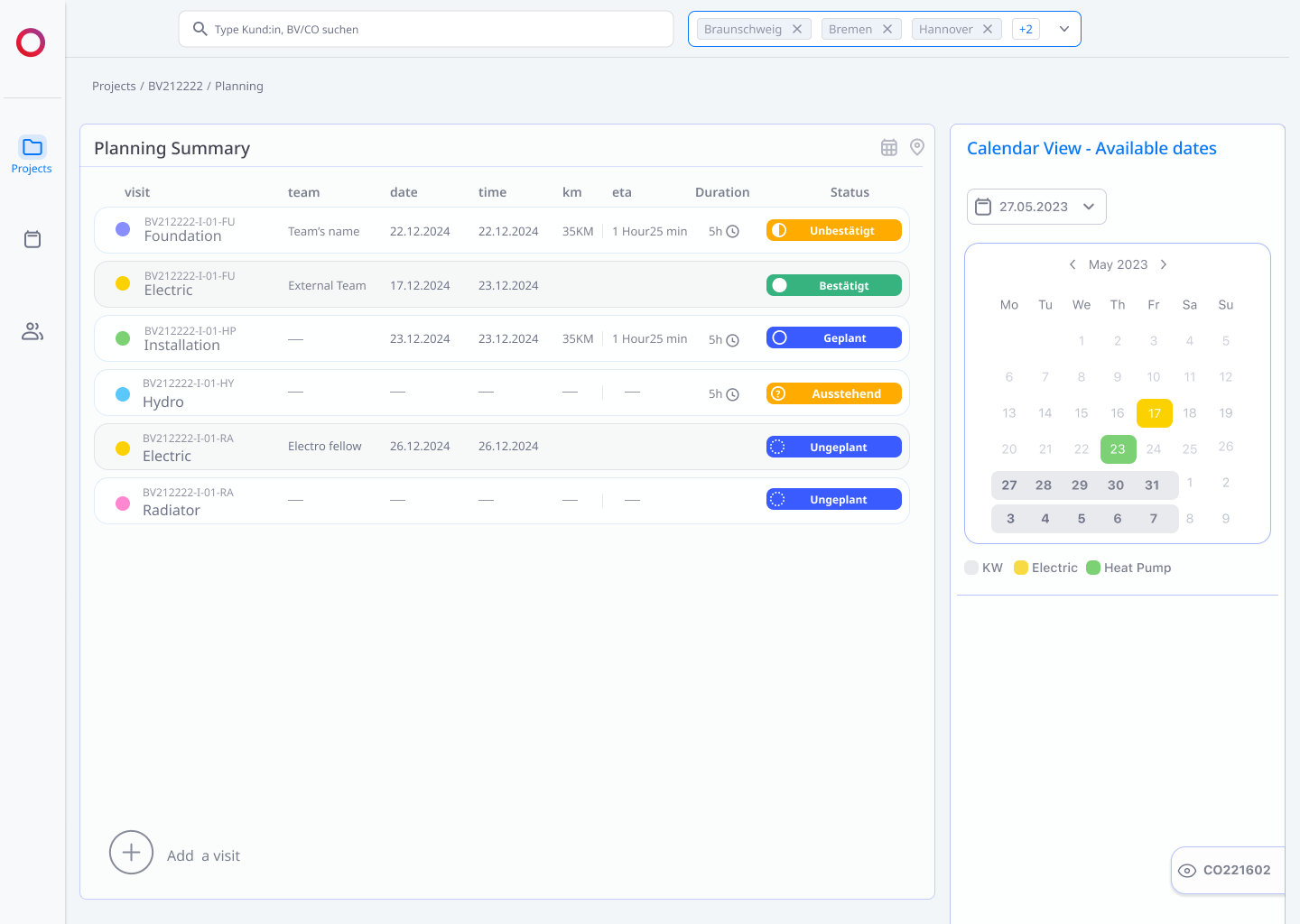Toggle the eye icon next to CO221602
This screenshot has width=1300, height=924.
pos(1187,871)
